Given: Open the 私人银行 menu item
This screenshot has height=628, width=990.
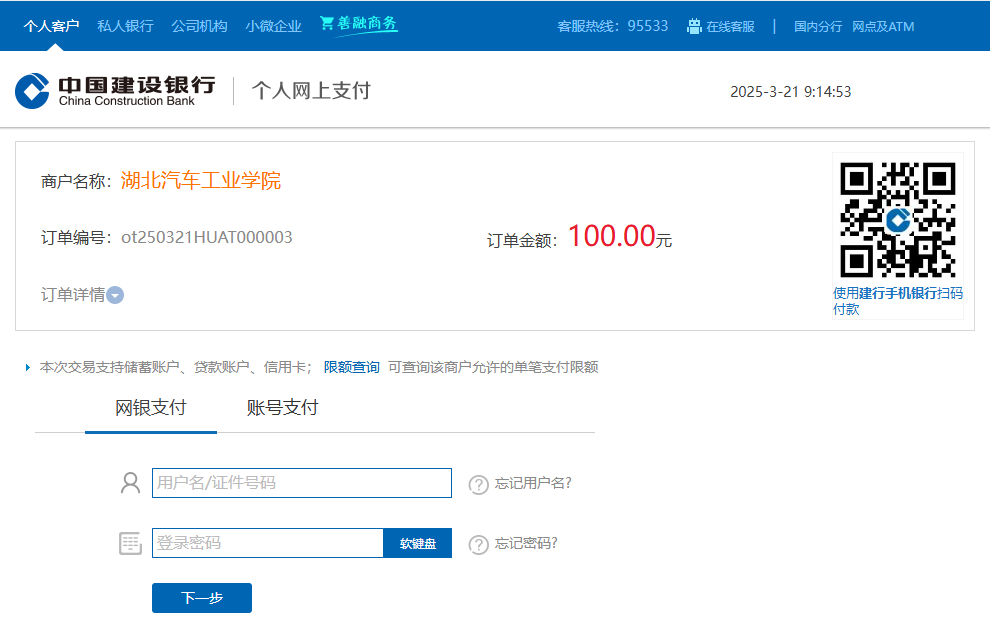Looking at the screenshot, I should (125, 26).
